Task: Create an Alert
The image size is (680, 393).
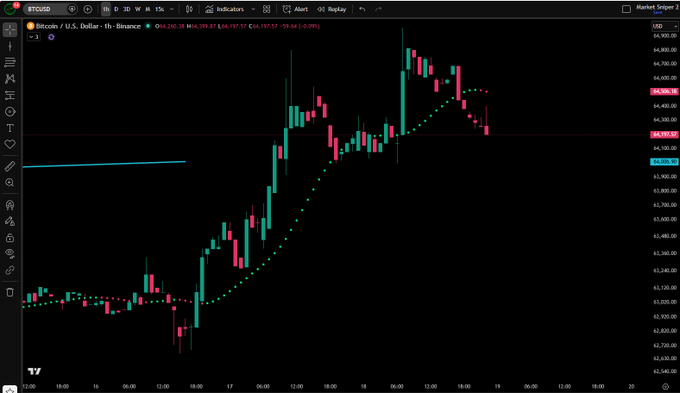Action: [295, 9]
